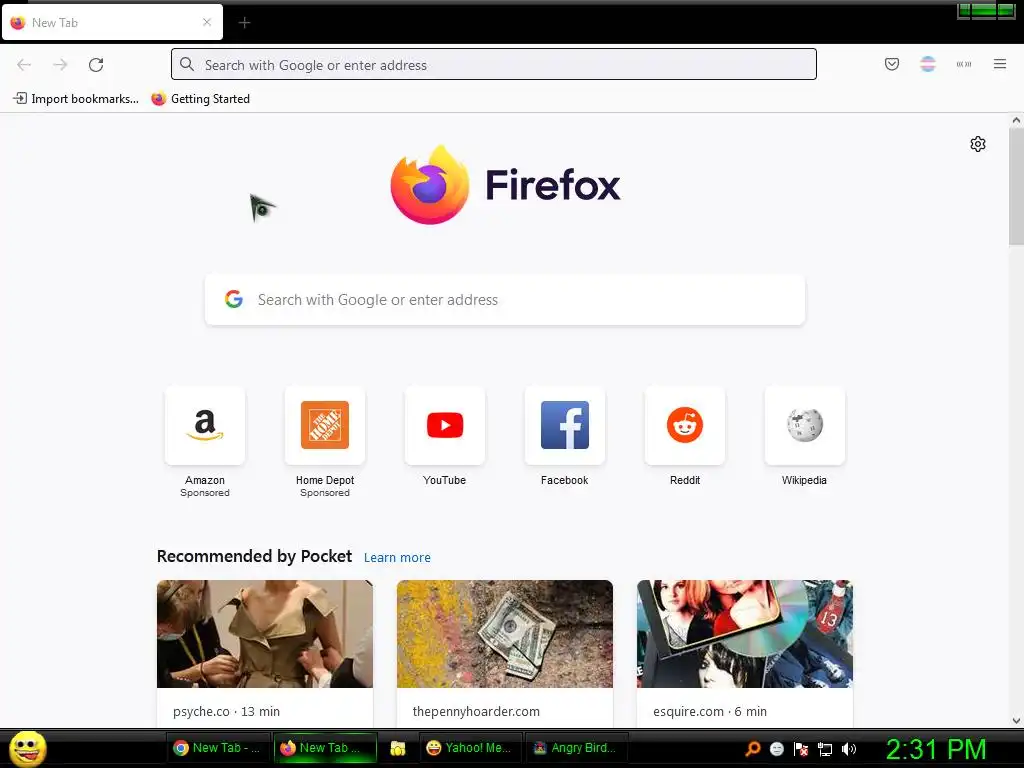Open the smiley face start button

[27, 748]
